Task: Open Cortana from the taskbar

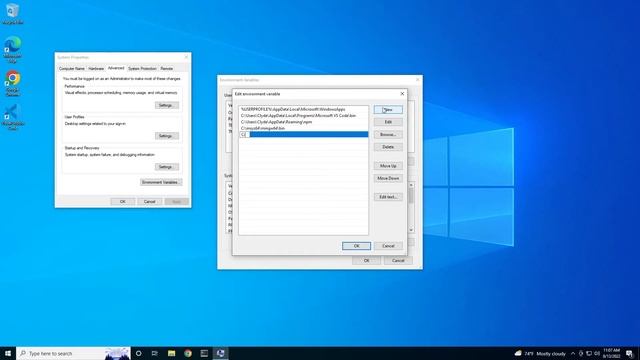Action: pos(139,353)
